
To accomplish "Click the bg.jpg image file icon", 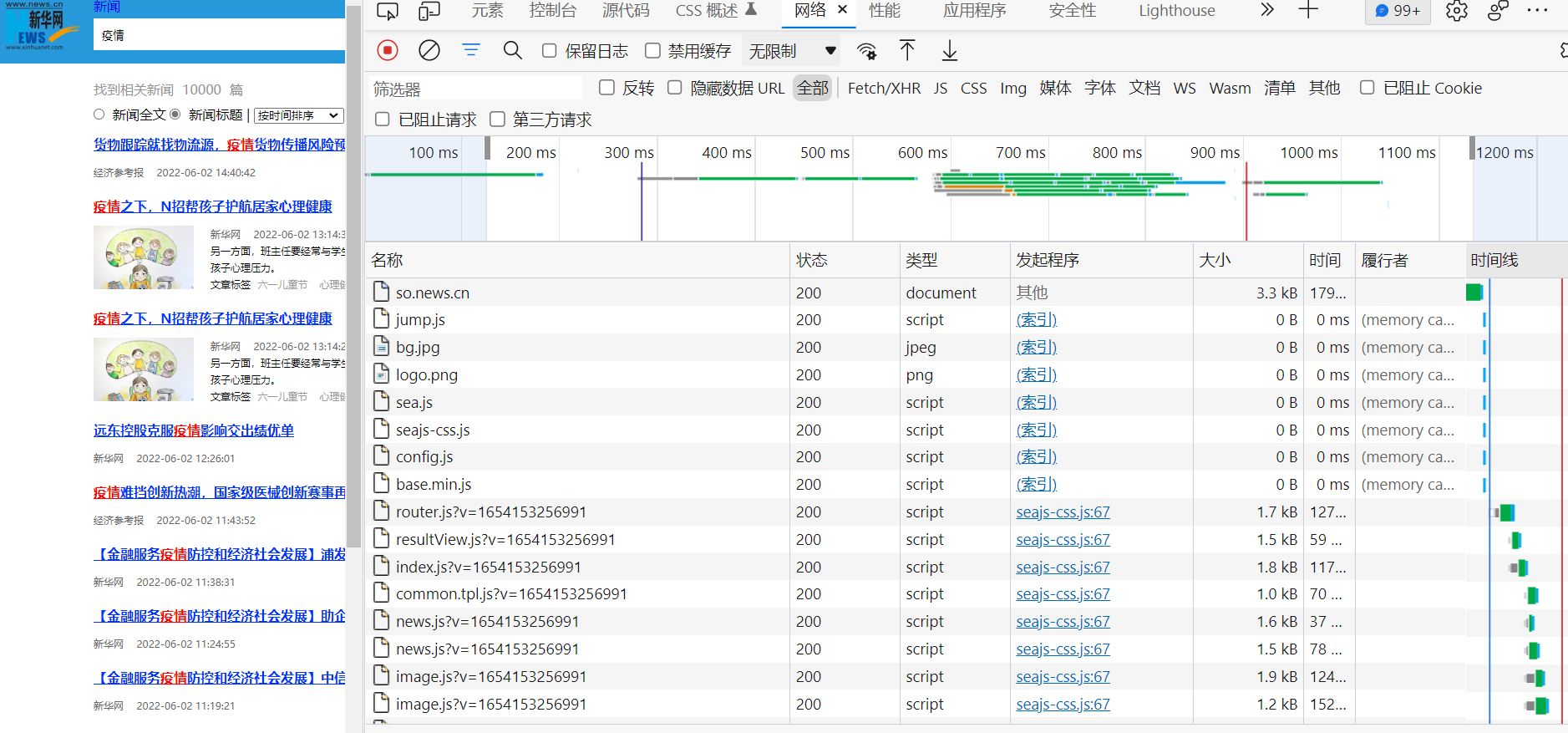I will tap(382, 346).
